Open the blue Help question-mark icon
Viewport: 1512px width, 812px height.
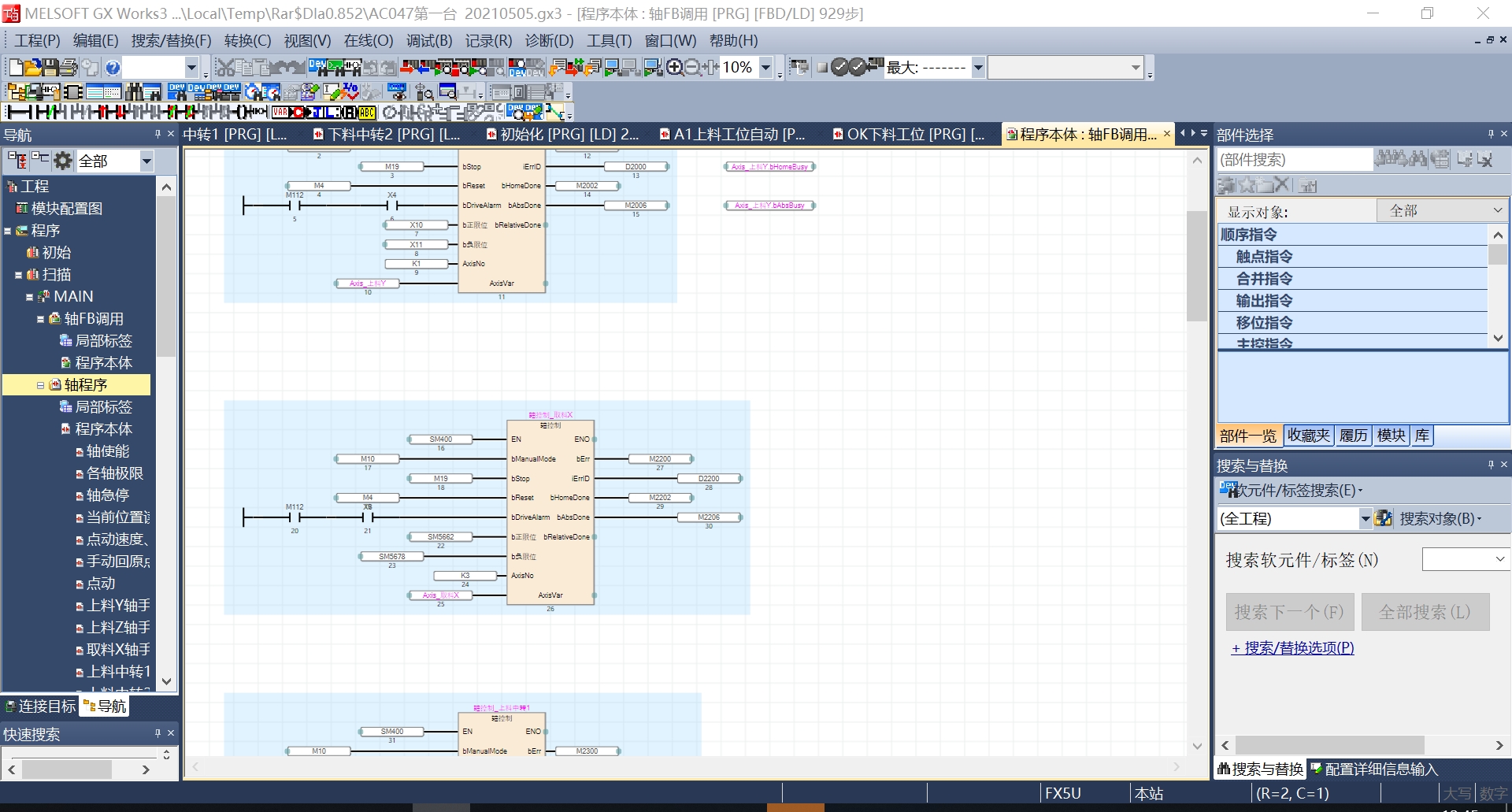coord(113,68)
